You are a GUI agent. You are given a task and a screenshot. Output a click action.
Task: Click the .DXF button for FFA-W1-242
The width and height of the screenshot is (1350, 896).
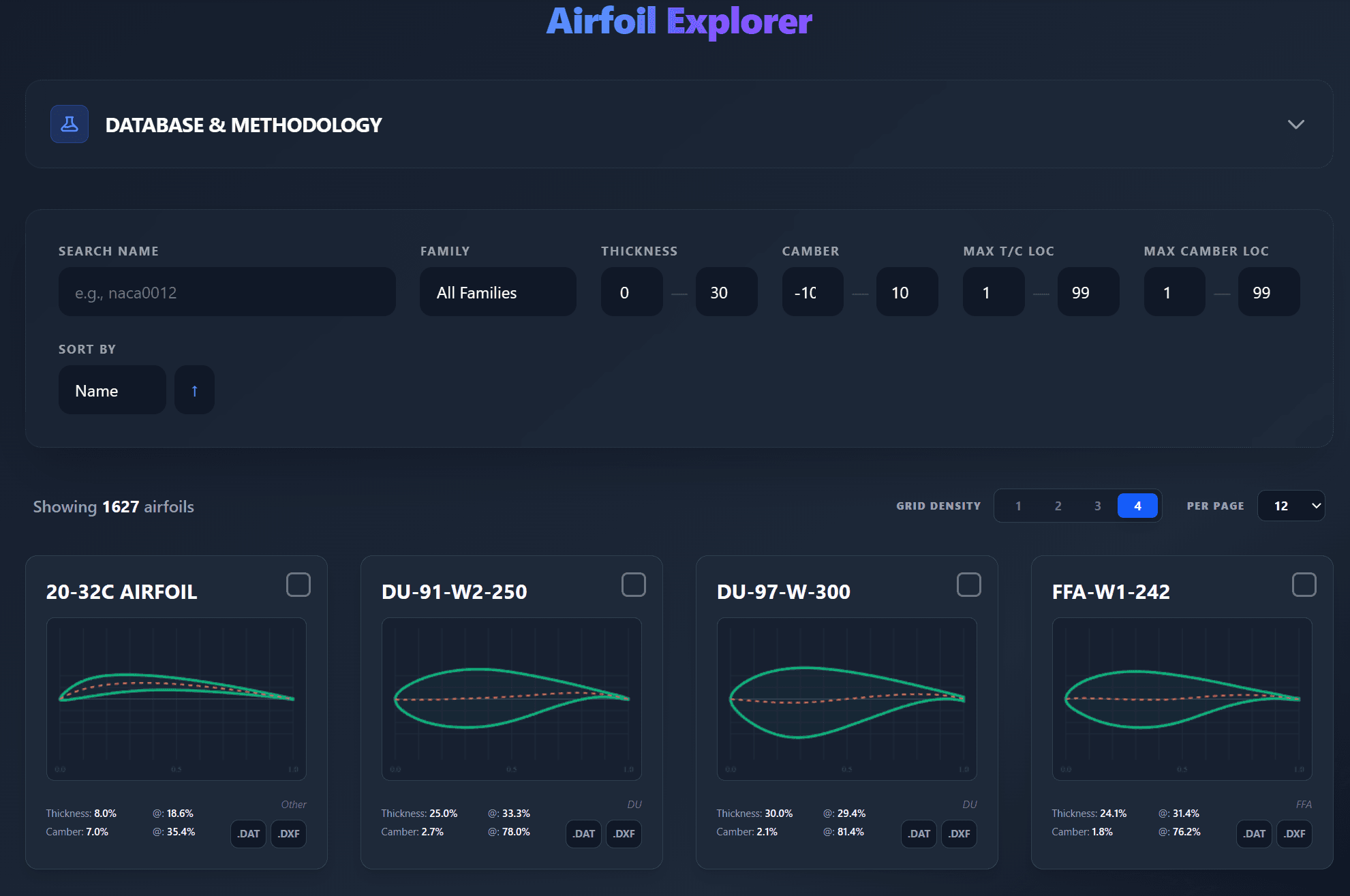point(1294,833)
